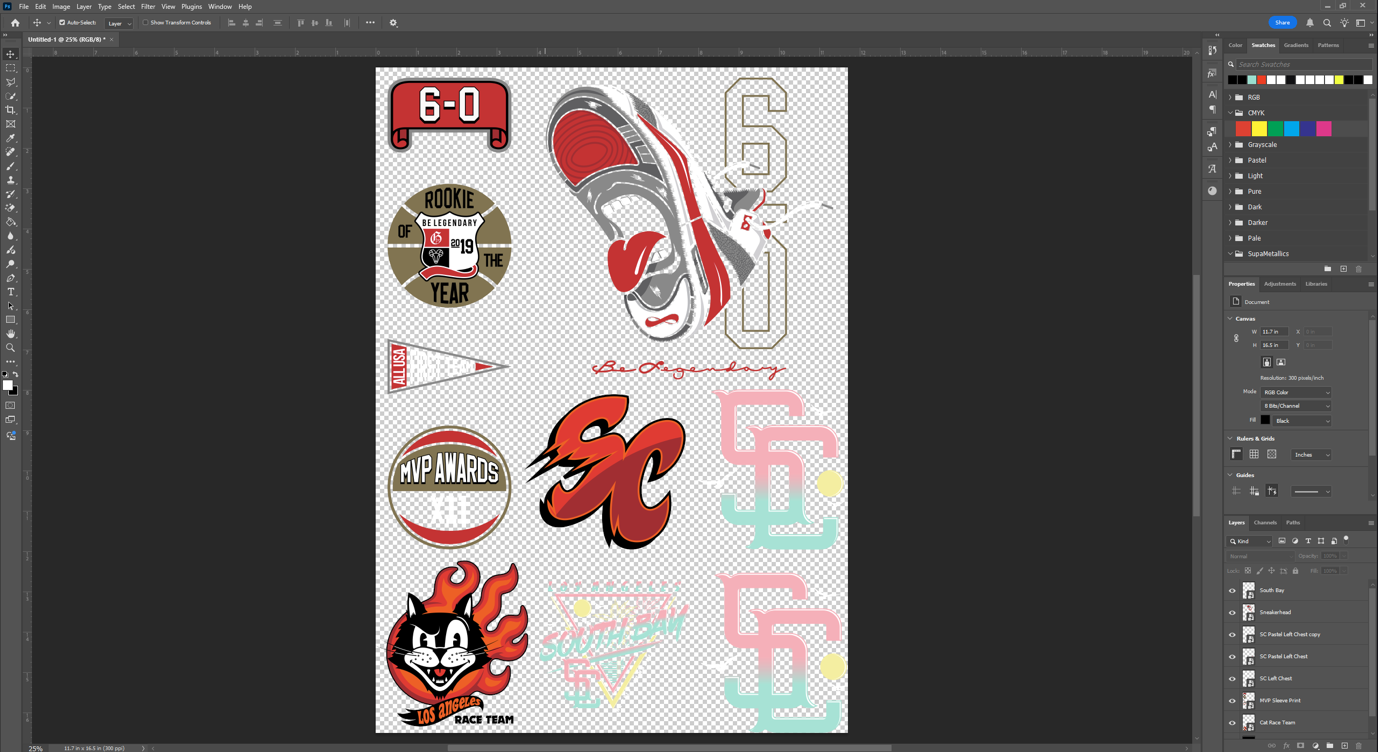
Task: Open the options bar gear settings
Action: click(x=393, y=23)
